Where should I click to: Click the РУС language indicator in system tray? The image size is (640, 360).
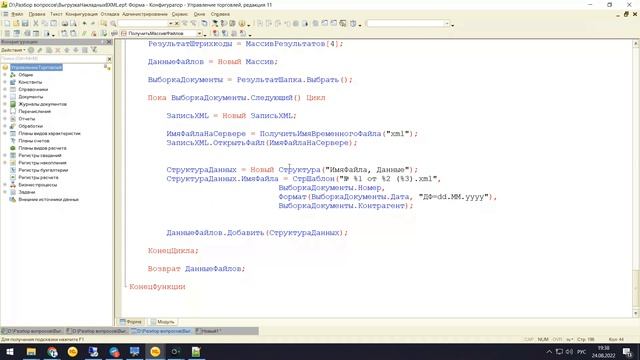pyautogui.click(x=582, y=351)
